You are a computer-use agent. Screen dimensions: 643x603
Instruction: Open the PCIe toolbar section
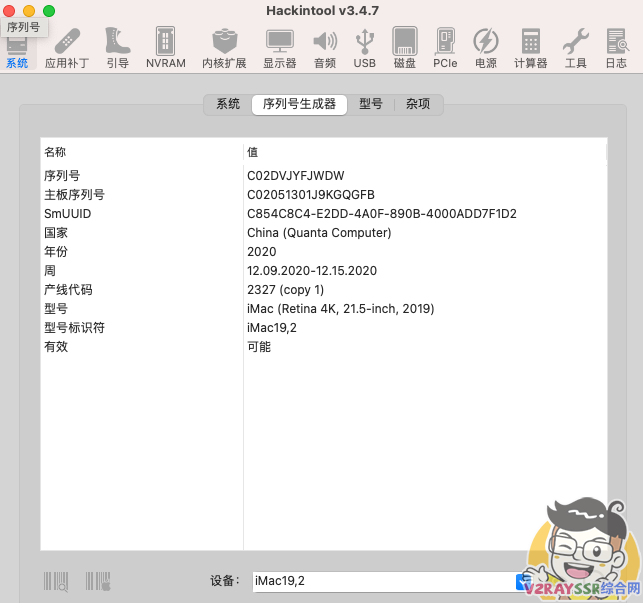445,47
